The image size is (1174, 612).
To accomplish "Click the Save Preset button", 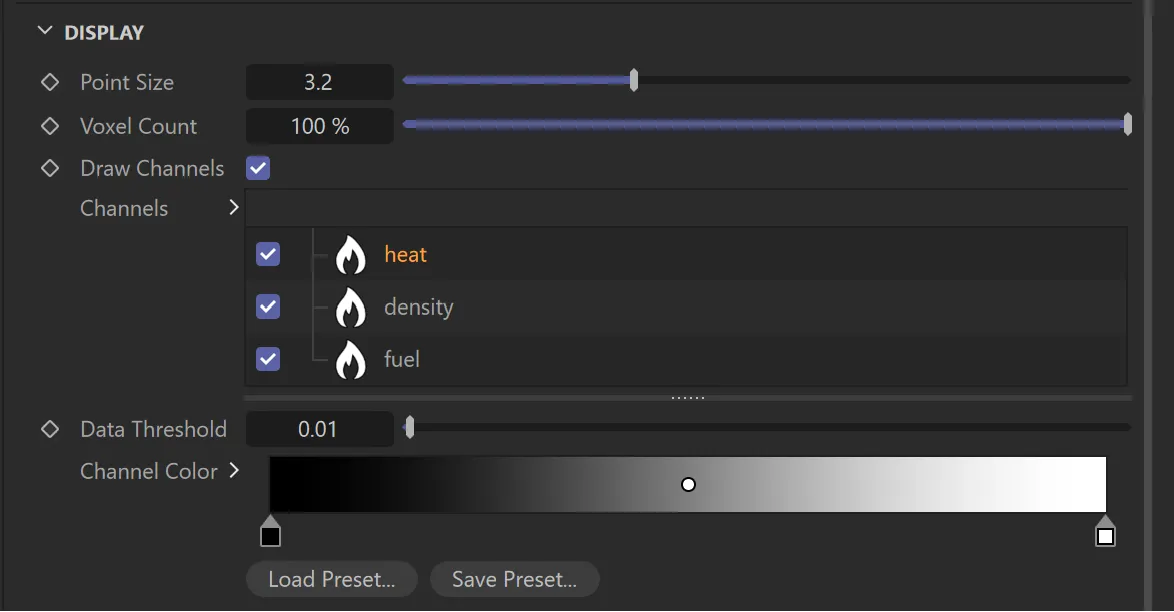I will pos(514,579).
